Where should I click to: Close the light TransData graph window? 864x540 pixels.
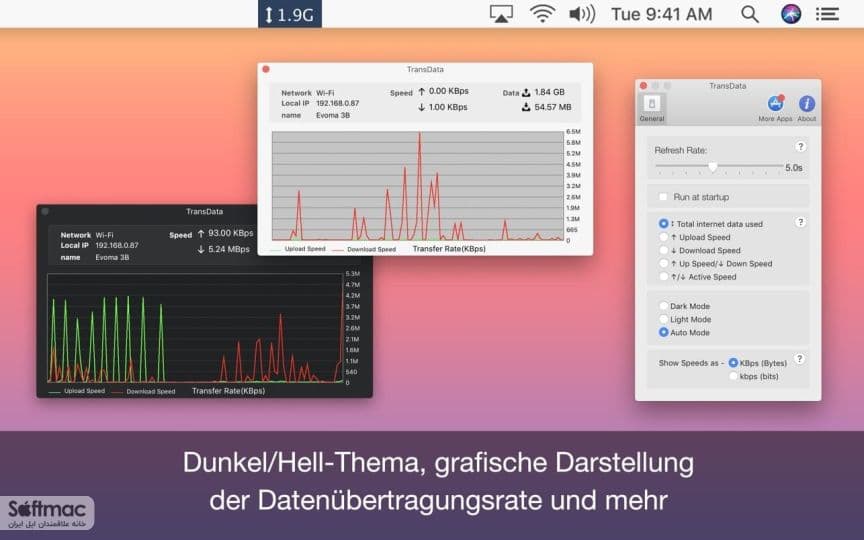tap(266, 69)
